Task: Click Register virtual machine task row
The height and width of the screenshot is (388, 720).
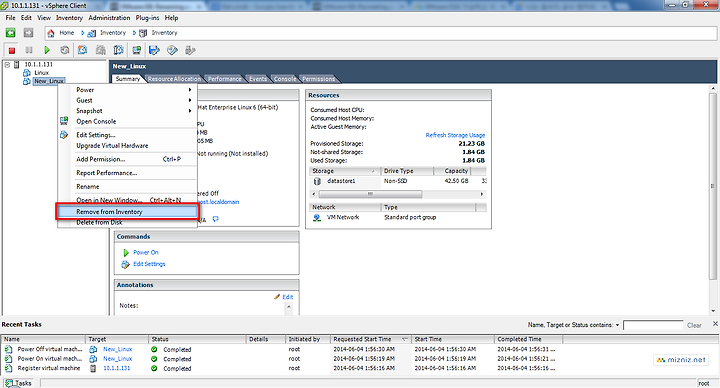Action: 360,368
